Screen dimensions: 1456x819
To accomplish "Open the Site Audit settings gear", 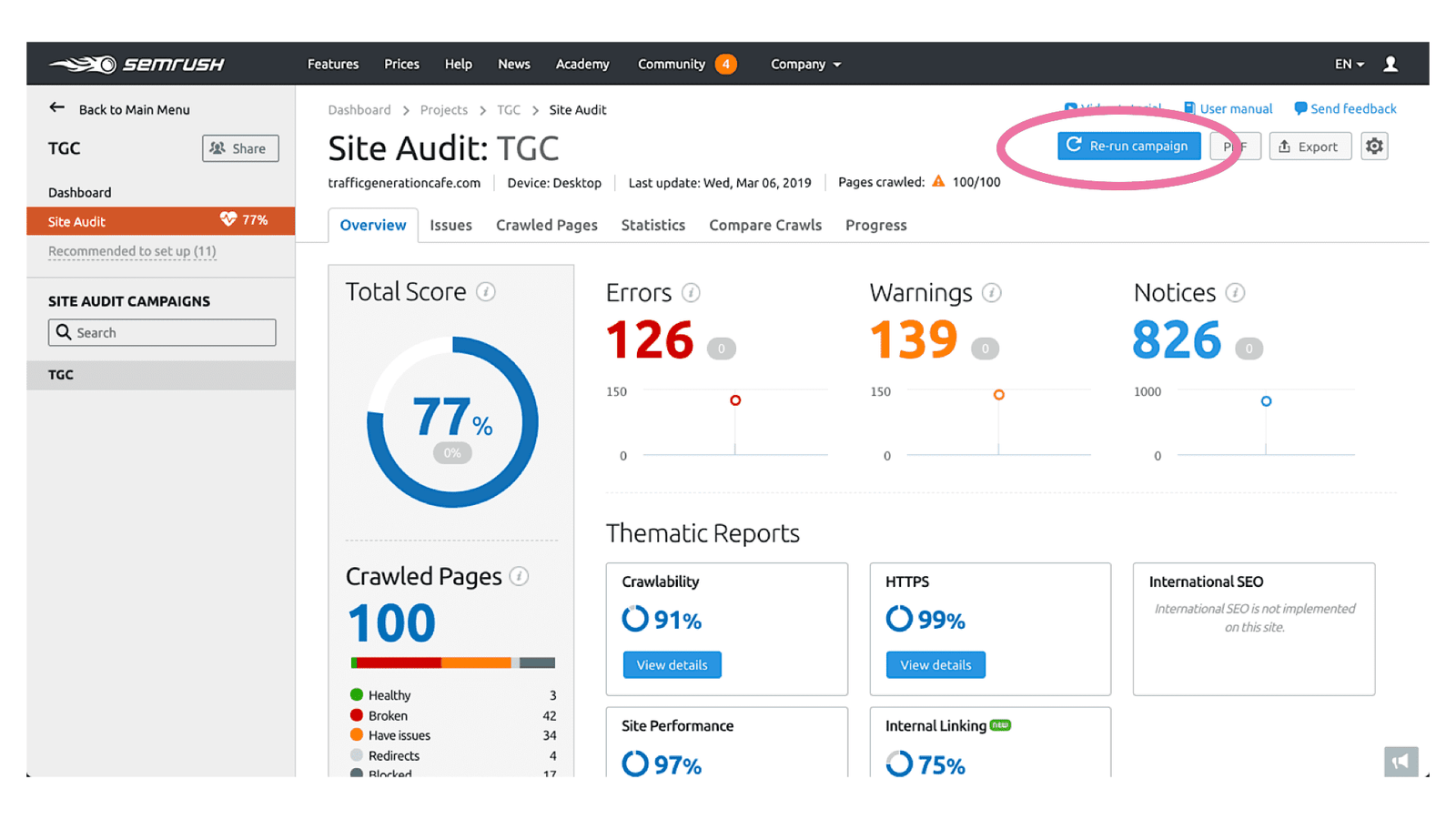I will click(x=1374, y=146).
